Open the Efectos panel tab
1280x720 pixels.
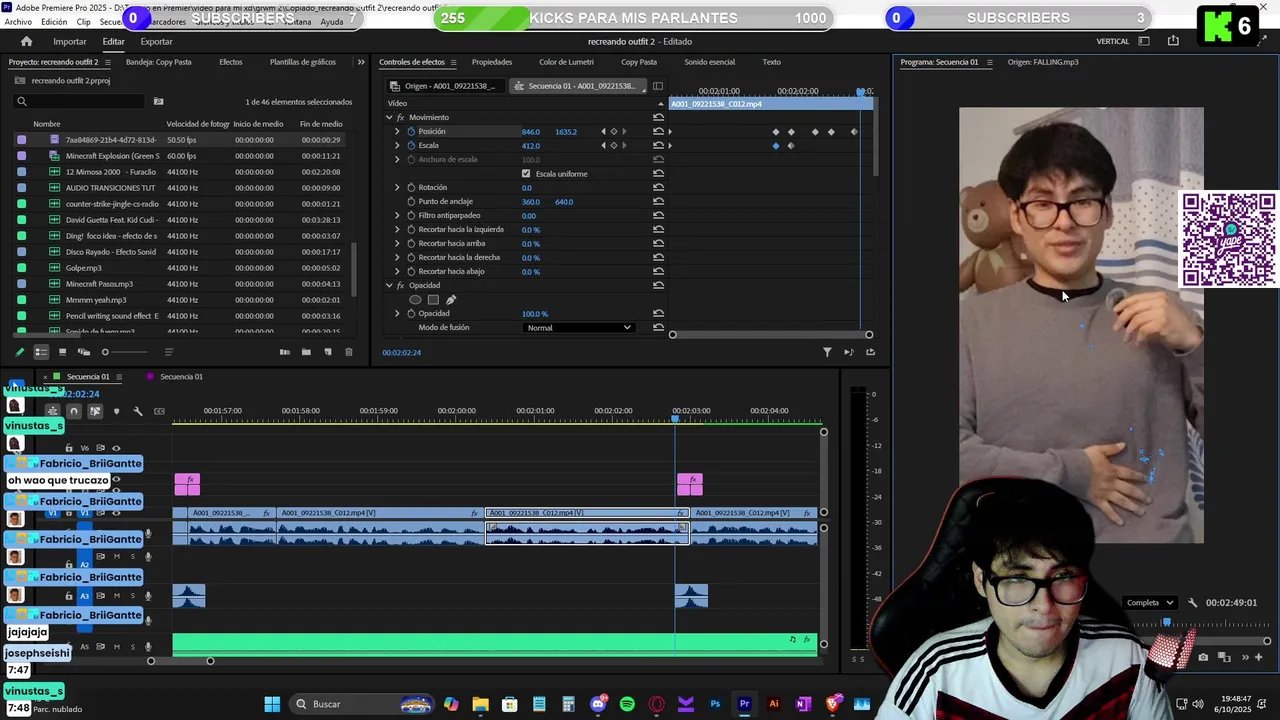[x=231, y=62]
